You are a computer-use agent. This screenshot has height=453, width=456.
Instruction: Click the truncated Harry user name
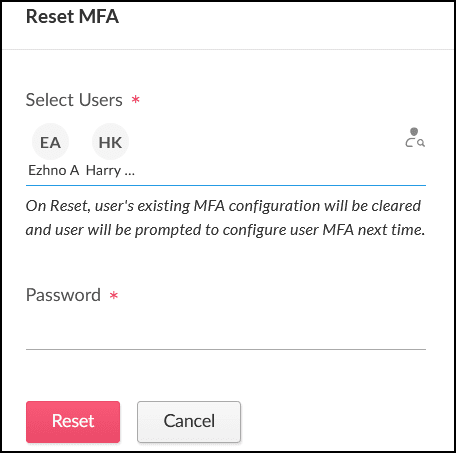(x=110, y=170)
